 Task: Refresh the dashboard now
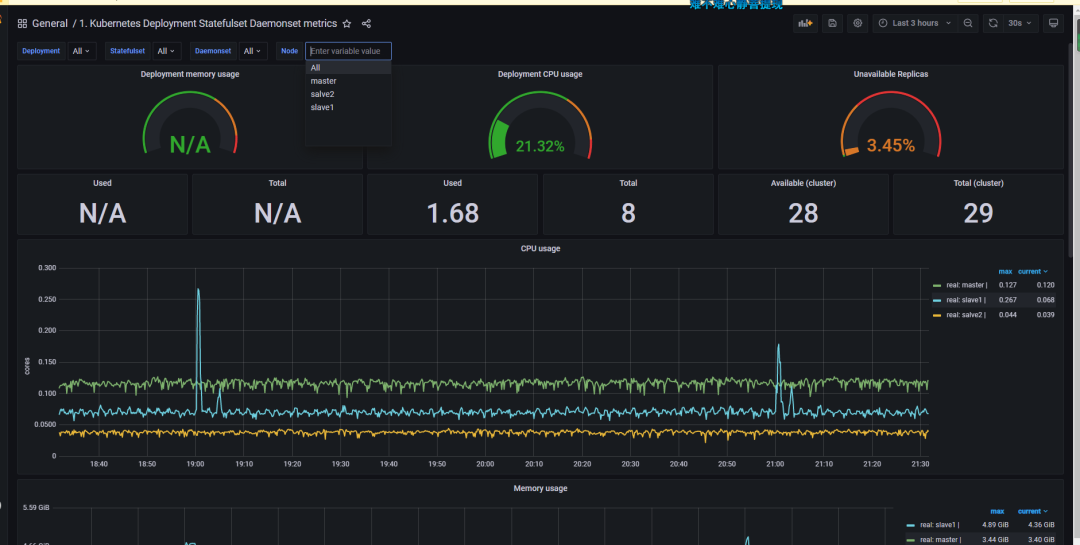(x=993, y=23)
